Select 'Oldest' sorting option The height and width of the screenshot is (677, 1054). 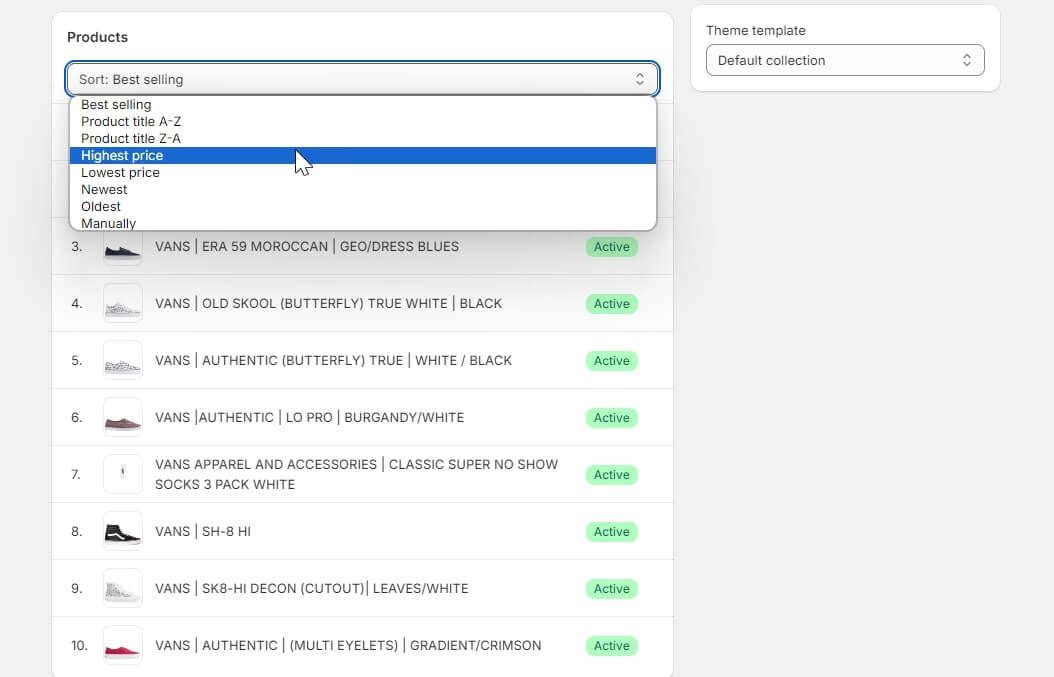coord(100,206)
